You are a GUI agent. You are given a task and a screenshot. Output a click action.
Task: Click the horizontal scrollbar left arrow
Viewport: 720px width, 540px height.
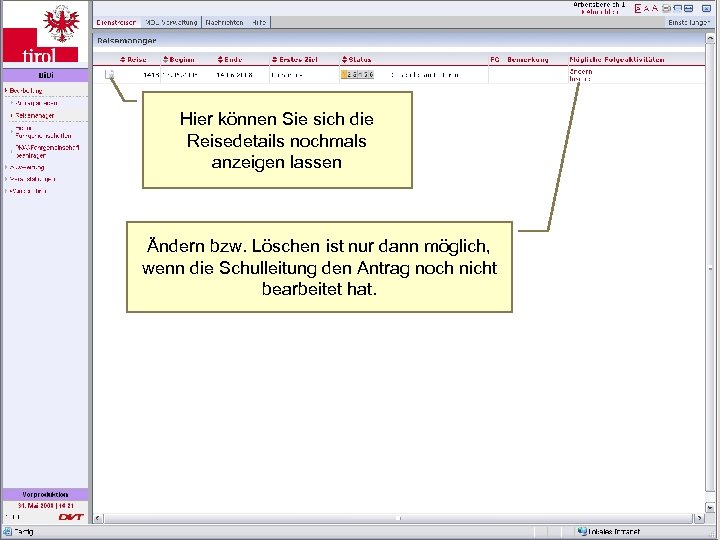98,518
